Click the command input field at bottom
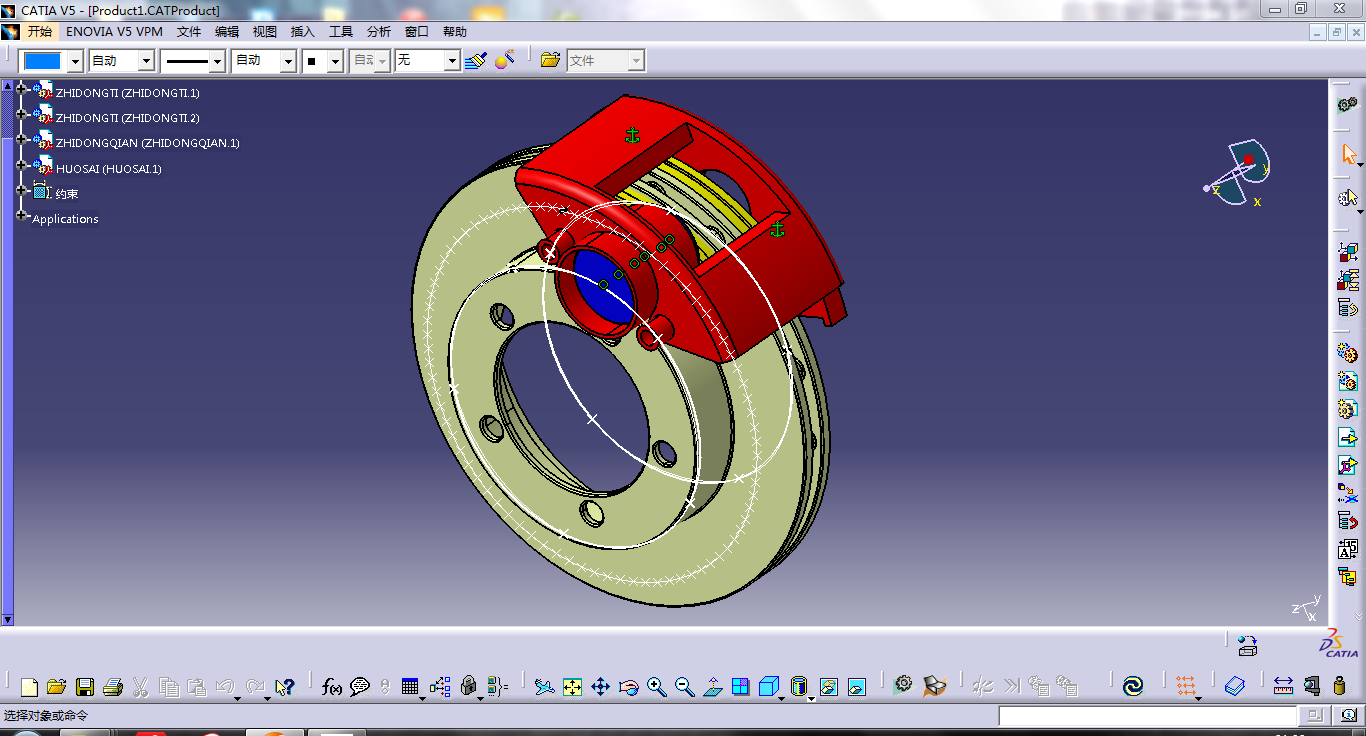The height and width of the screenshot is (736, 1366). pos(1147,716)
